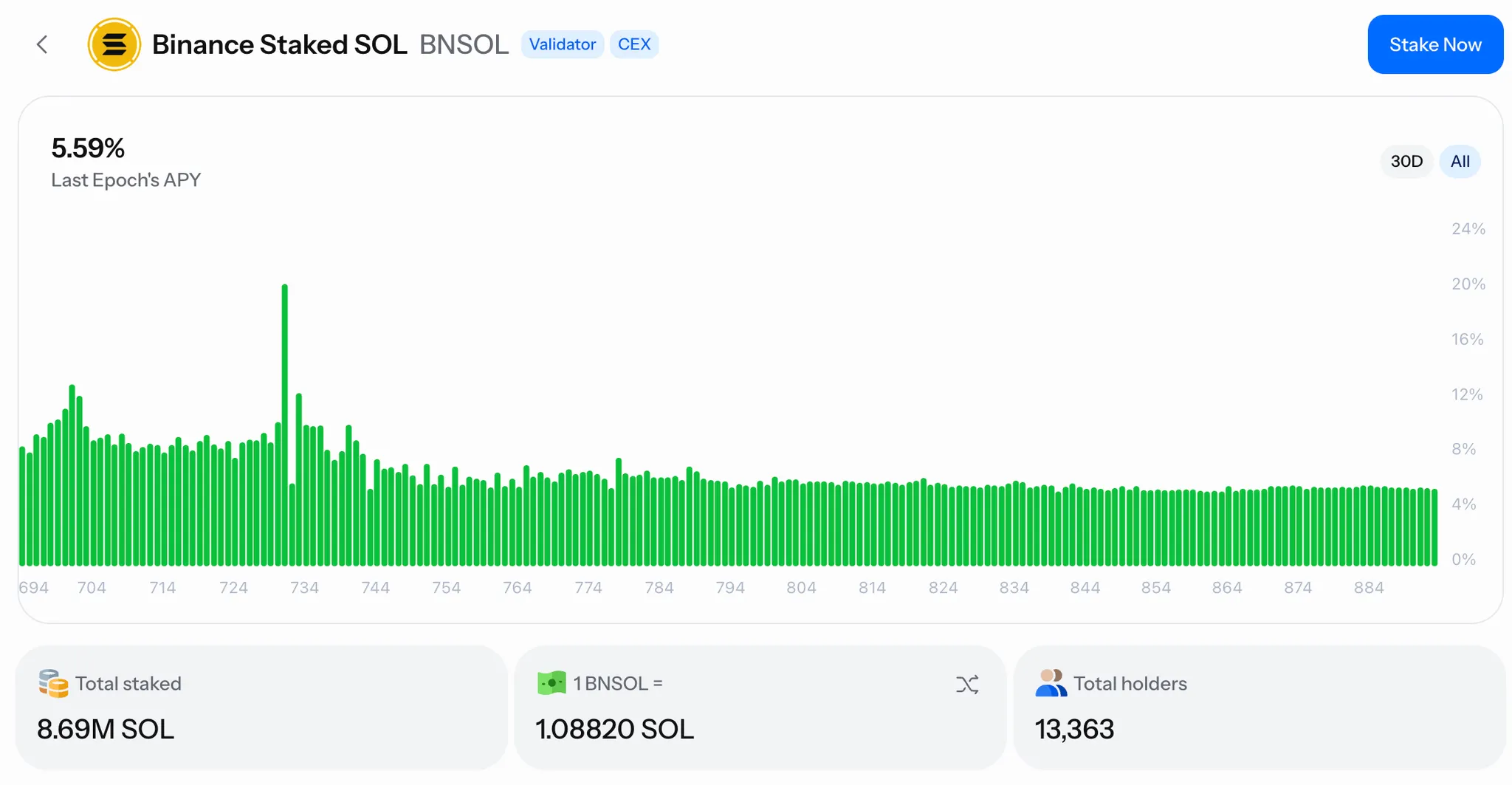Click the tallest APY bar in chart
This screenshot has width=1512, height=785.
coord(285,425)
